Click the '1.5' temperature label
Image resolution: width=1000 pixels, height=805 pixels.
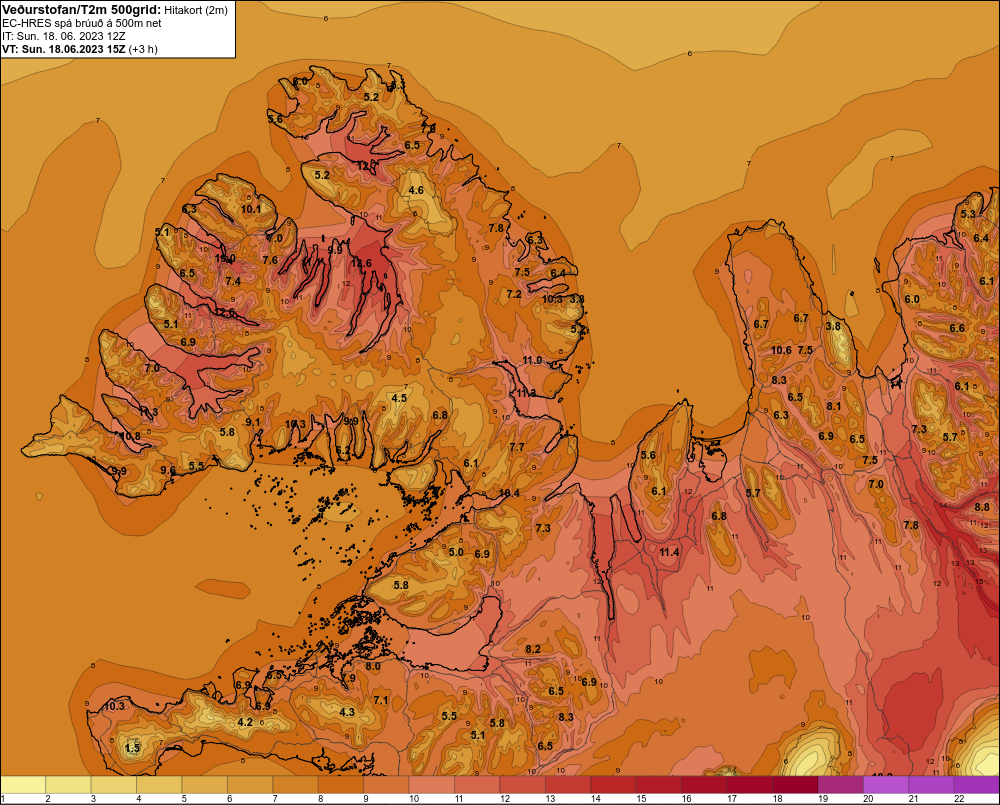(x=132, y=748)
